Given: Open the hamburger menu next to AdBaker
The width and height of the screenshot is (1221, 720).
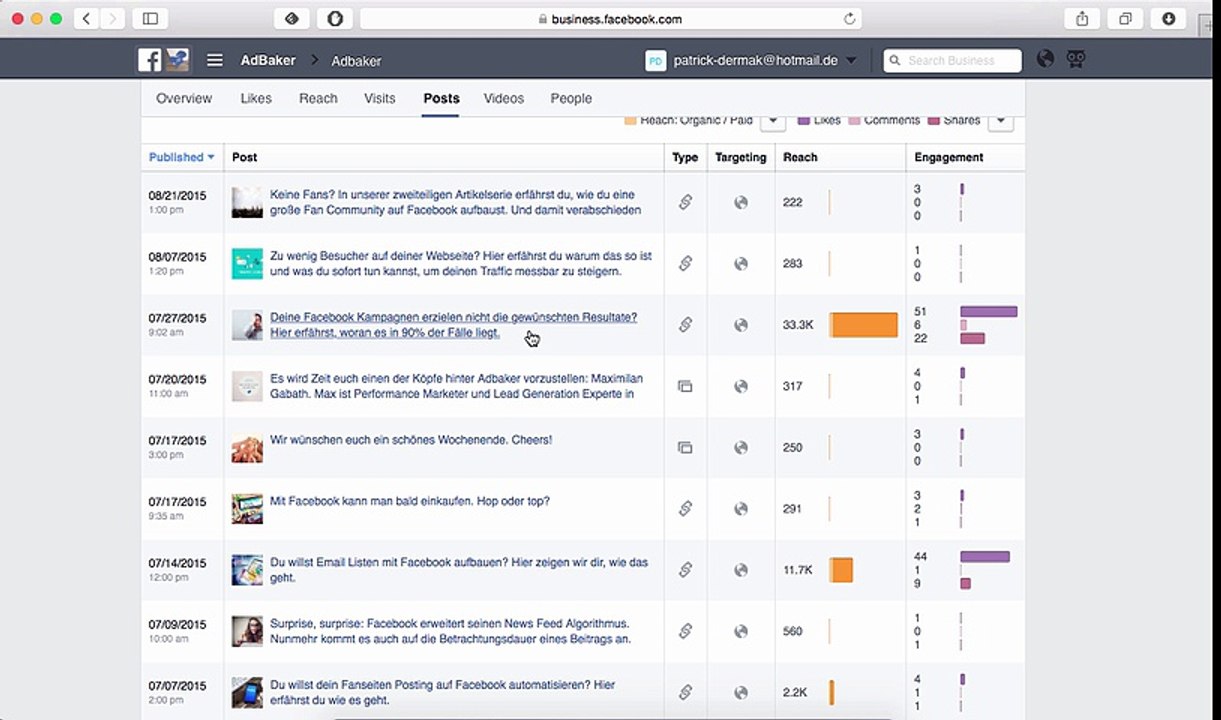Looking at the screenshot, I should [215, 60].
